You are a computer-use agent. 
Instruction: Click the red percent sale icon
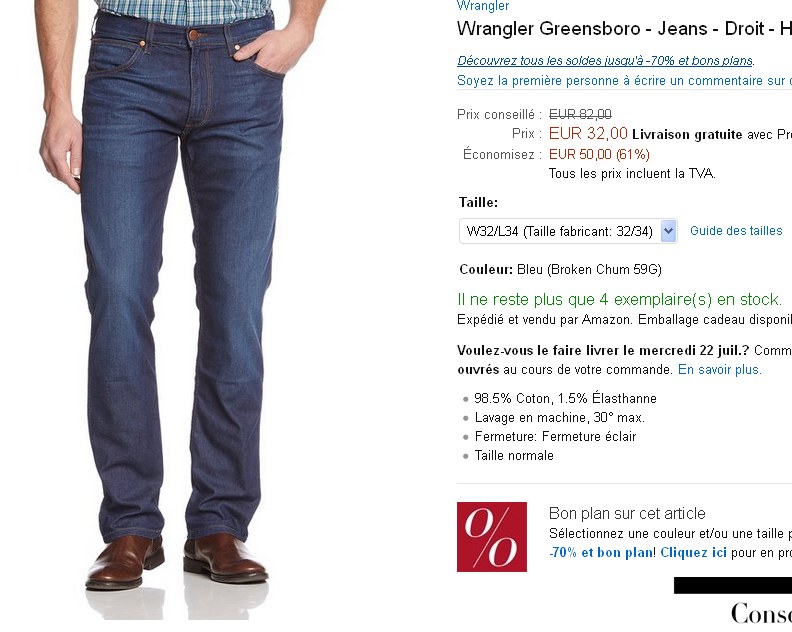click(x=491, y=537)
